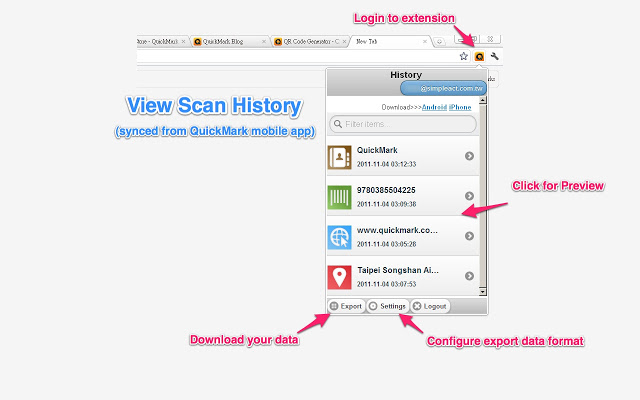640x400 pixels.
Task: Select the New Tab browser tab
Action: tap(390, 42)
